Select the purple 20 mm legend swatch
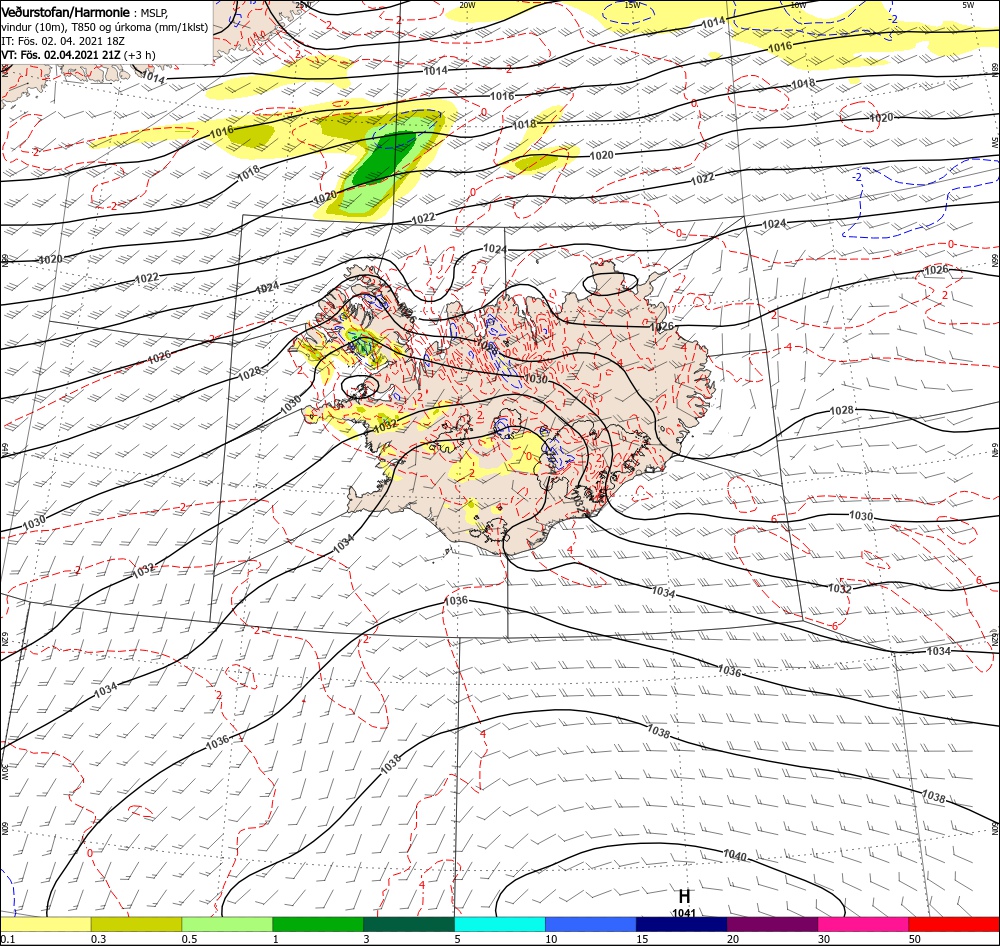Viewport: 1000px width, 946px height. click(773, 925)
